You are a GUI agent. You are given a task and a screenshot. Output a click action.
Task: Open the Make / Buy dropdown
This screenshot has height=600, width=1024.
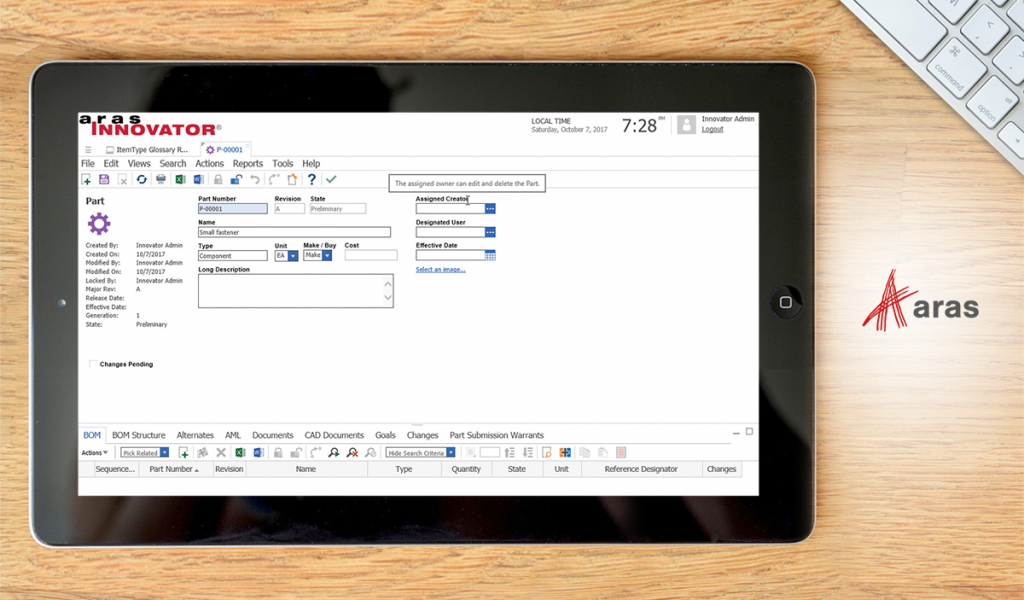tap(325, 255)
